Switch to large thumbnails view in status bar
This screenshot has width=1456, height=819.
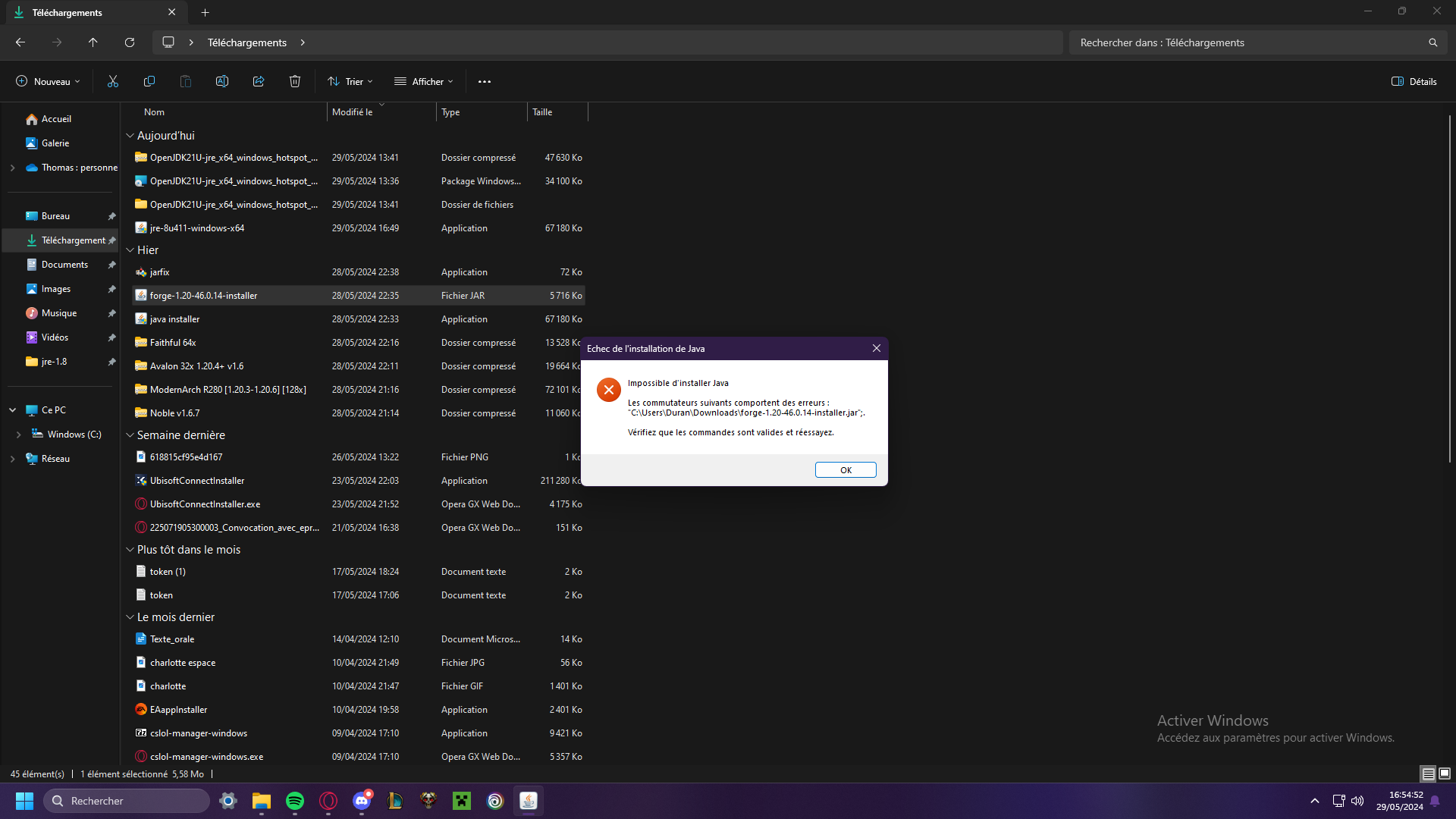click(x=1445, y=773)
